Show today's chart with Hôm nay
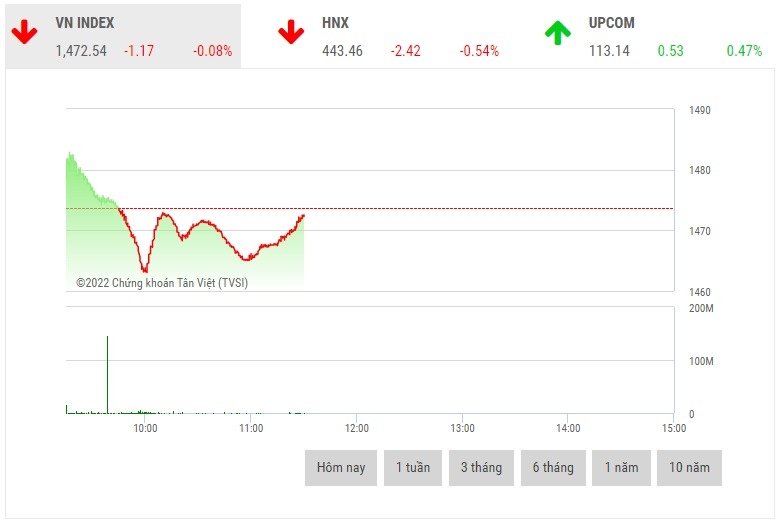 pos(341,468)
